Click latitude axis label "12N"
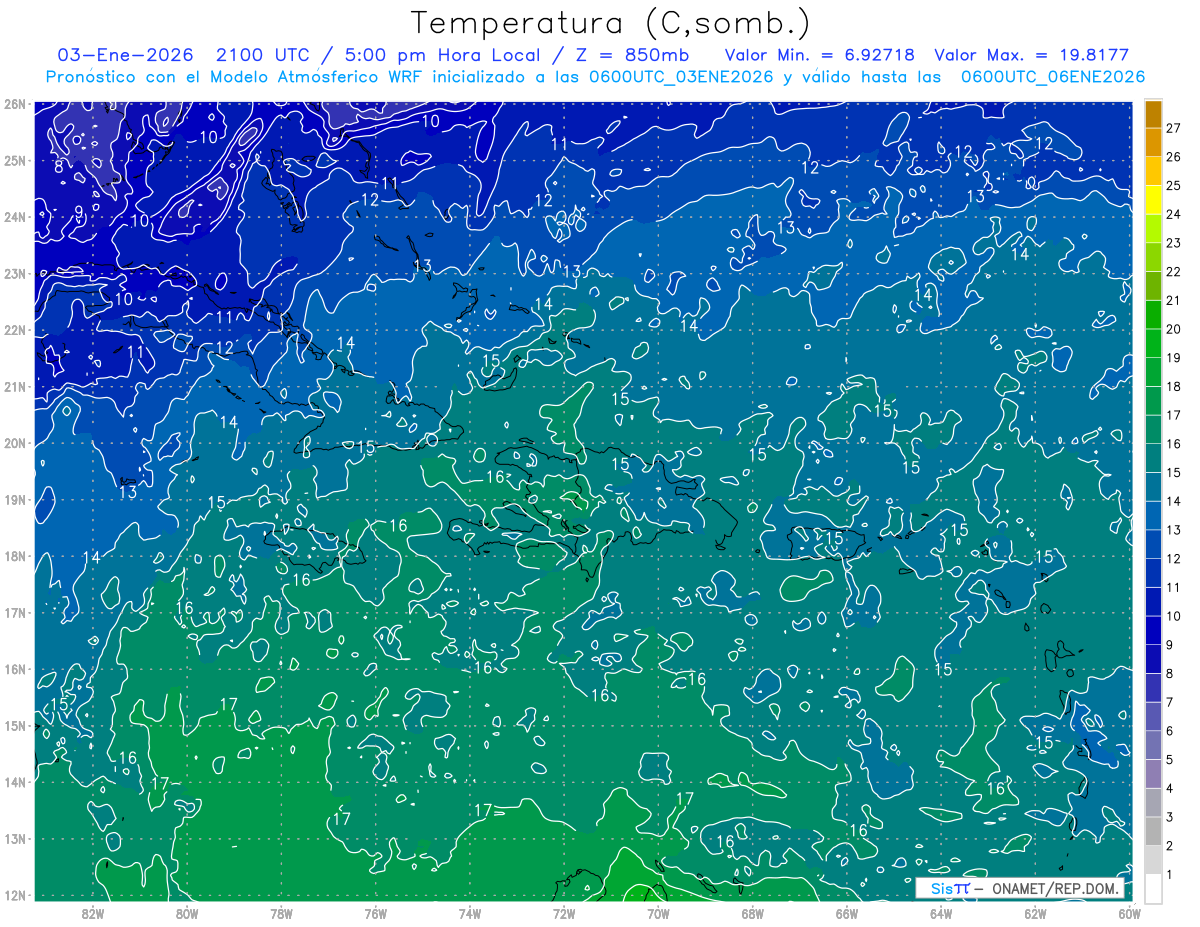 [14, 895]
